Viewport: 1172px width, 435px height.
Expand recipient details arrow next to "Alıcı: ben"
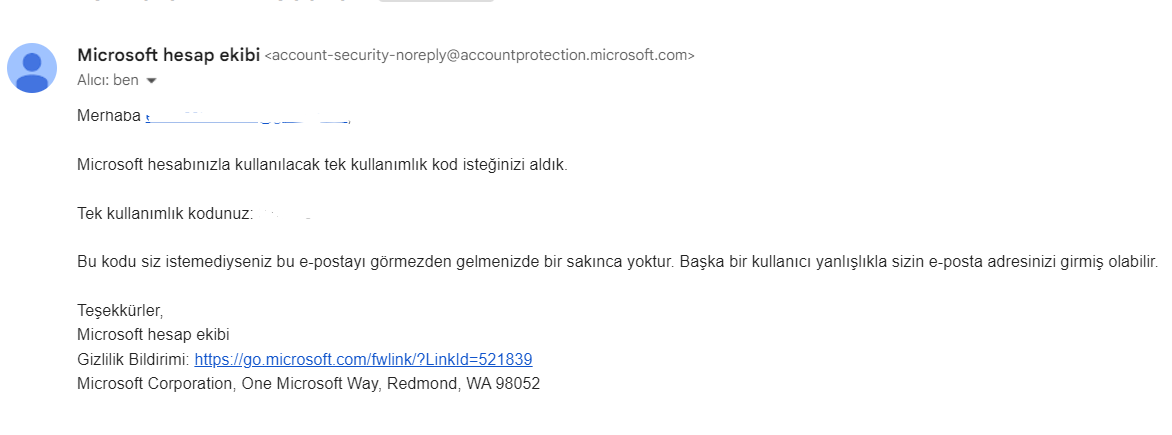click(x=152, y=80)
